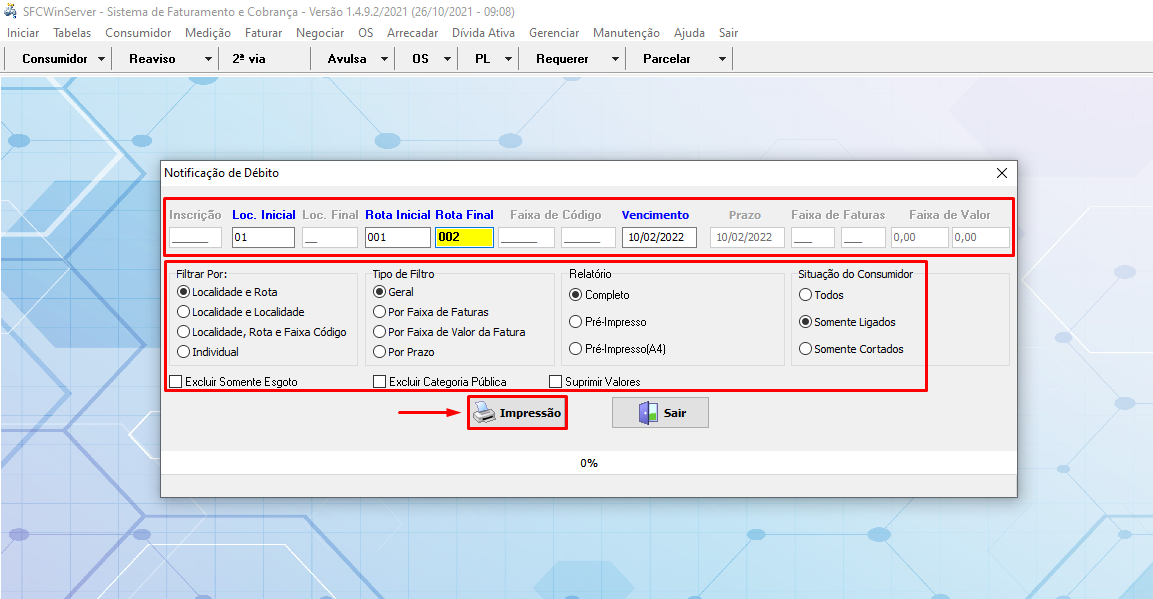Toggle the Suprimir Valores checkbox
1153x599 pixels.
pos(556,381)
